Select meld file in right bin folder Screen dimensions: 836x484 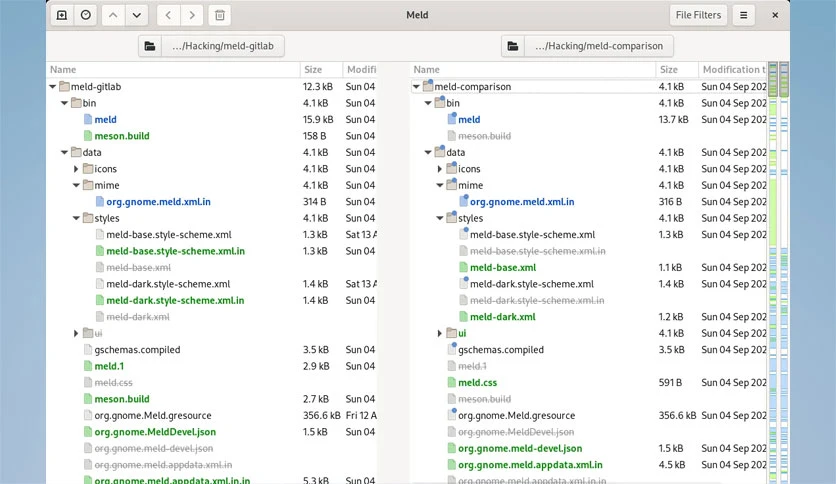pos(469,119)
